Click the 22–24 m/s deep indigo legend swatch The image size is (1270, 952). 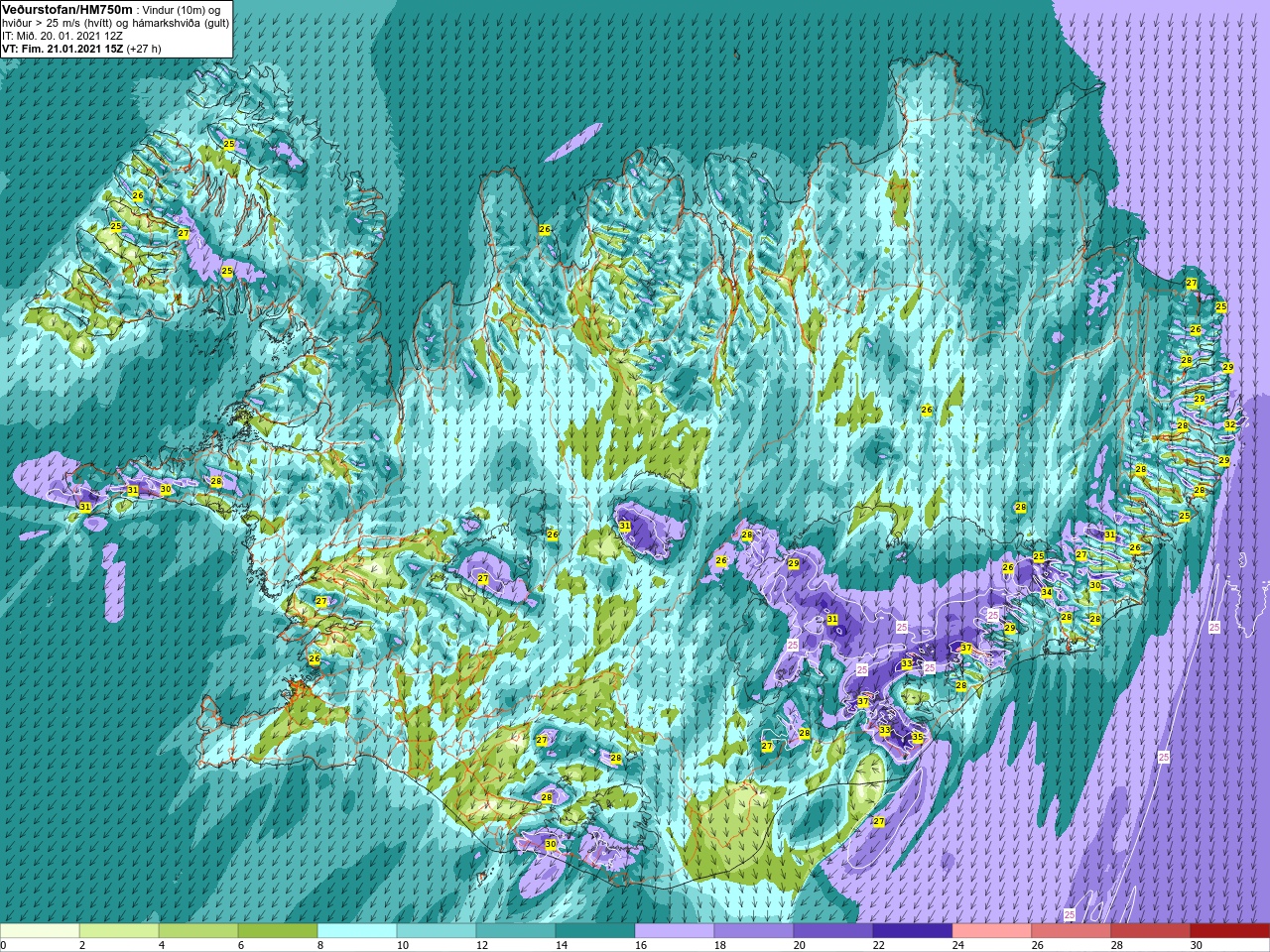coord(913,931)
